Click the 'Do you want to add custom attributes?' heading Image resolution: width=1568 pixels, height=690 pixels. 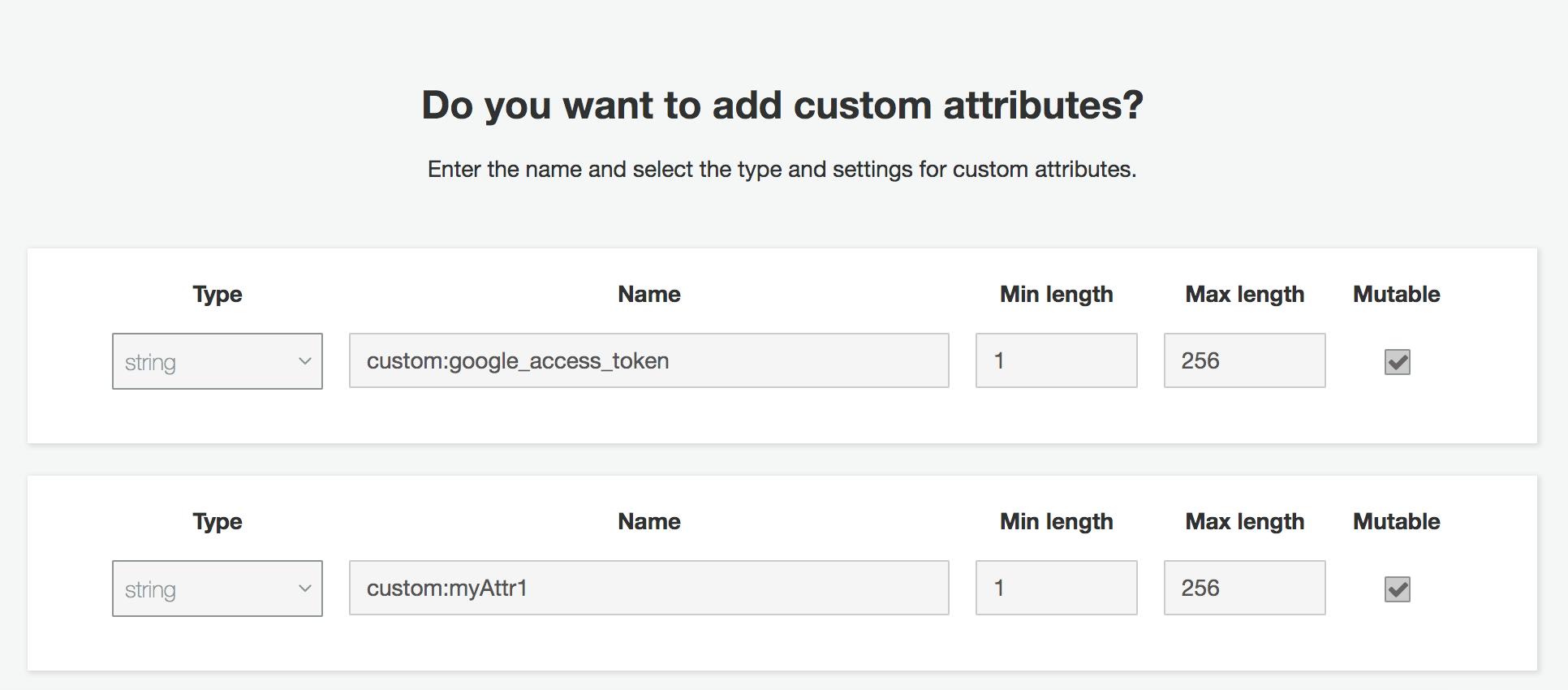tap(782, 106)
